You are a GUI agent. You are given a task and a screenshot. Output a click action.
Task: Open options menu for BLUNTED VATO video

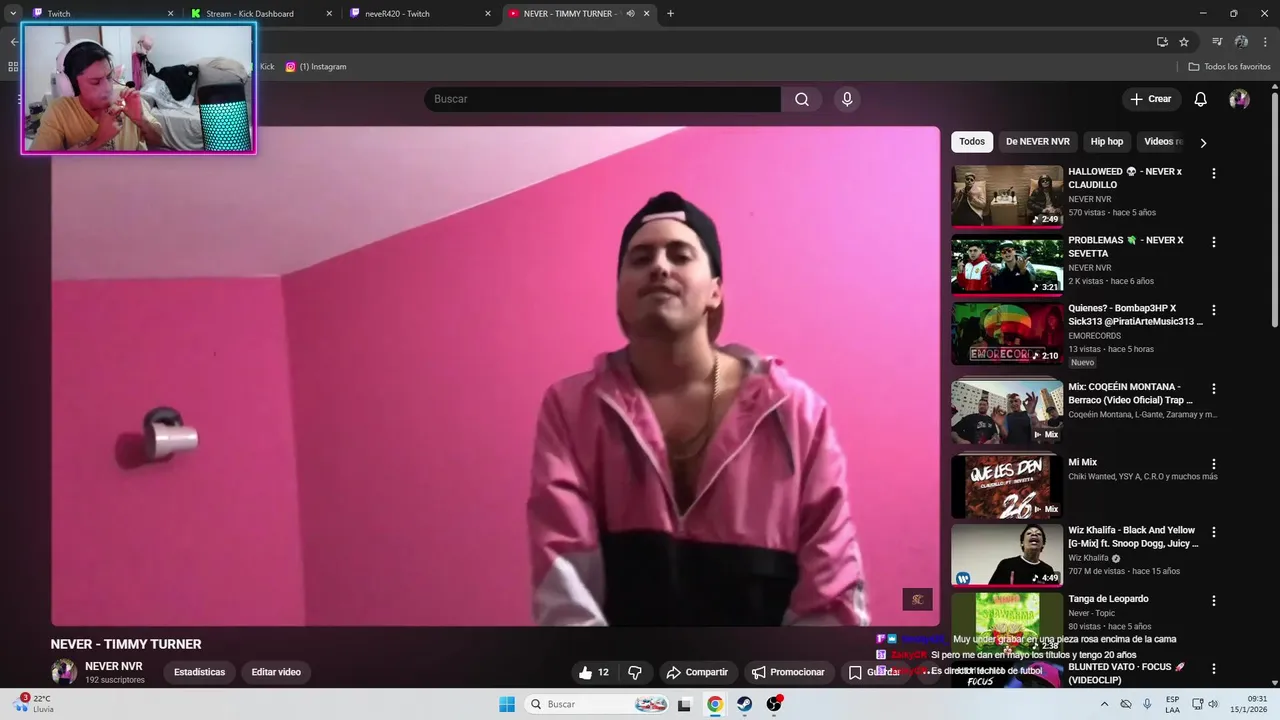pyautogui.click(x=1214, y=668)
